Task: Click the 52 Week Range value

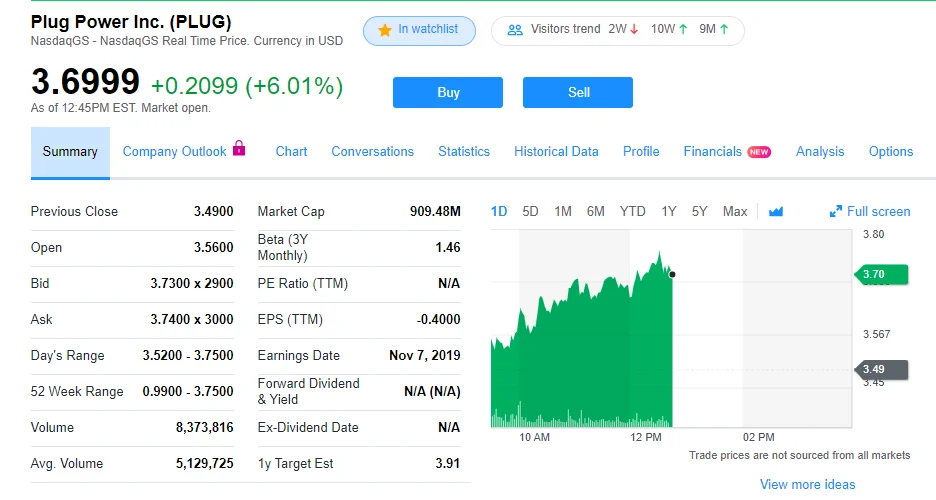Action: coord(188,391)
